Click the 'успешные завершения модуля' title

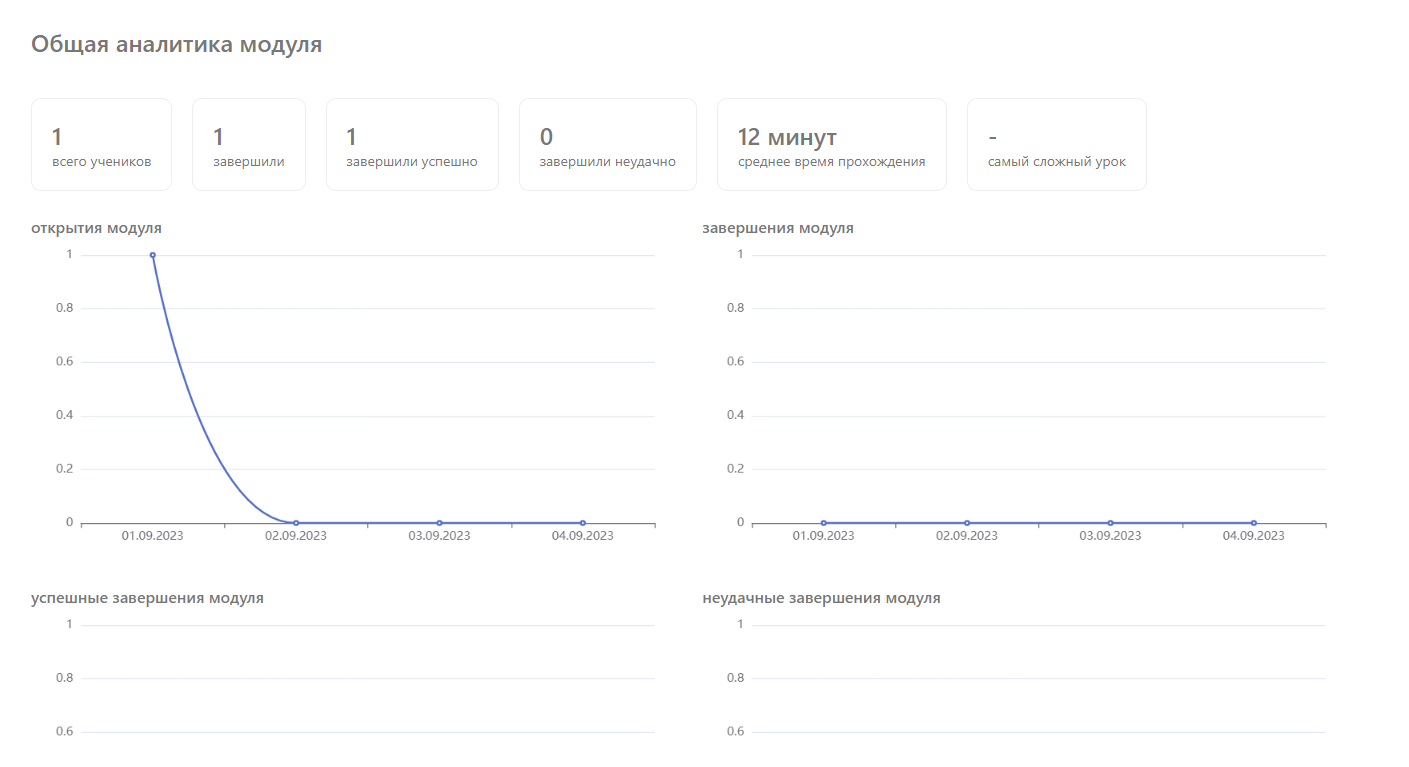tap(147, 598)
